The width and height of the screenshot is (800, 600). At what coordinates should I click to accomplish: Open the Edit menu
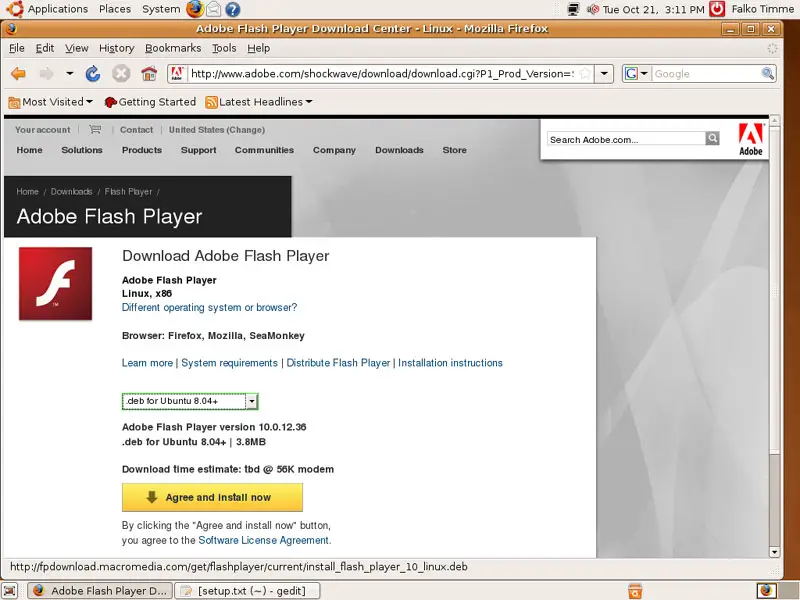(x=45, y=48)
